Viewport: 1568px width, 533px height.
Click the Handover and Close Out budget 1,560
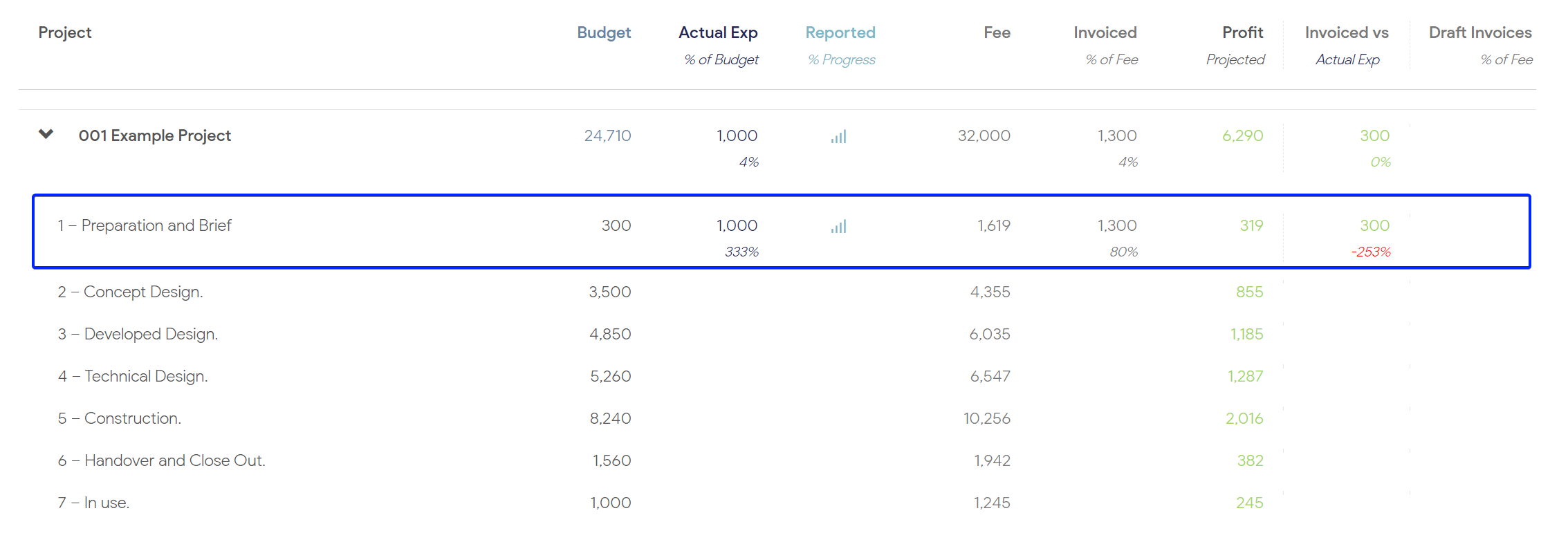[611, 460]
